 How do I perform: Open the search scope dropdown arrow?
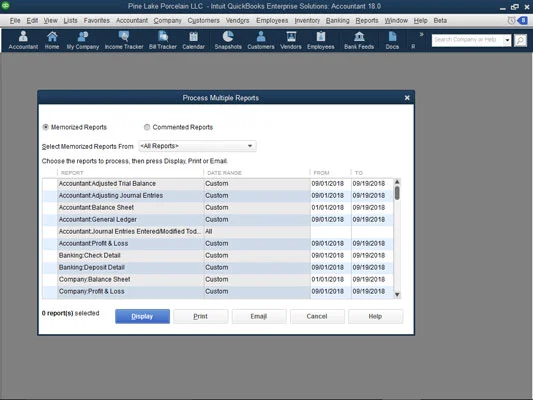507,40
